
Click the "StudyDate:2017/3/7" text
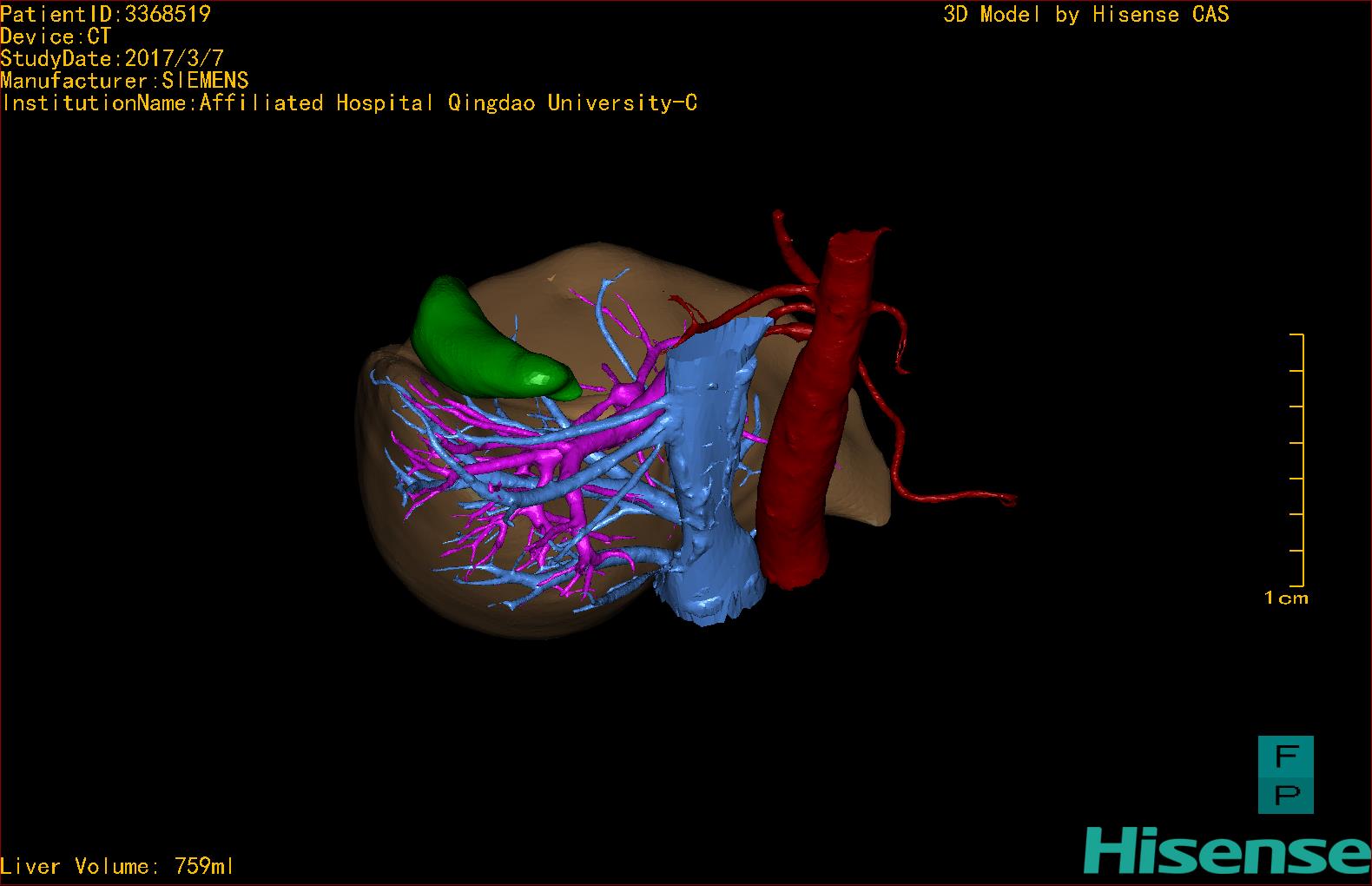coord(112,59)
